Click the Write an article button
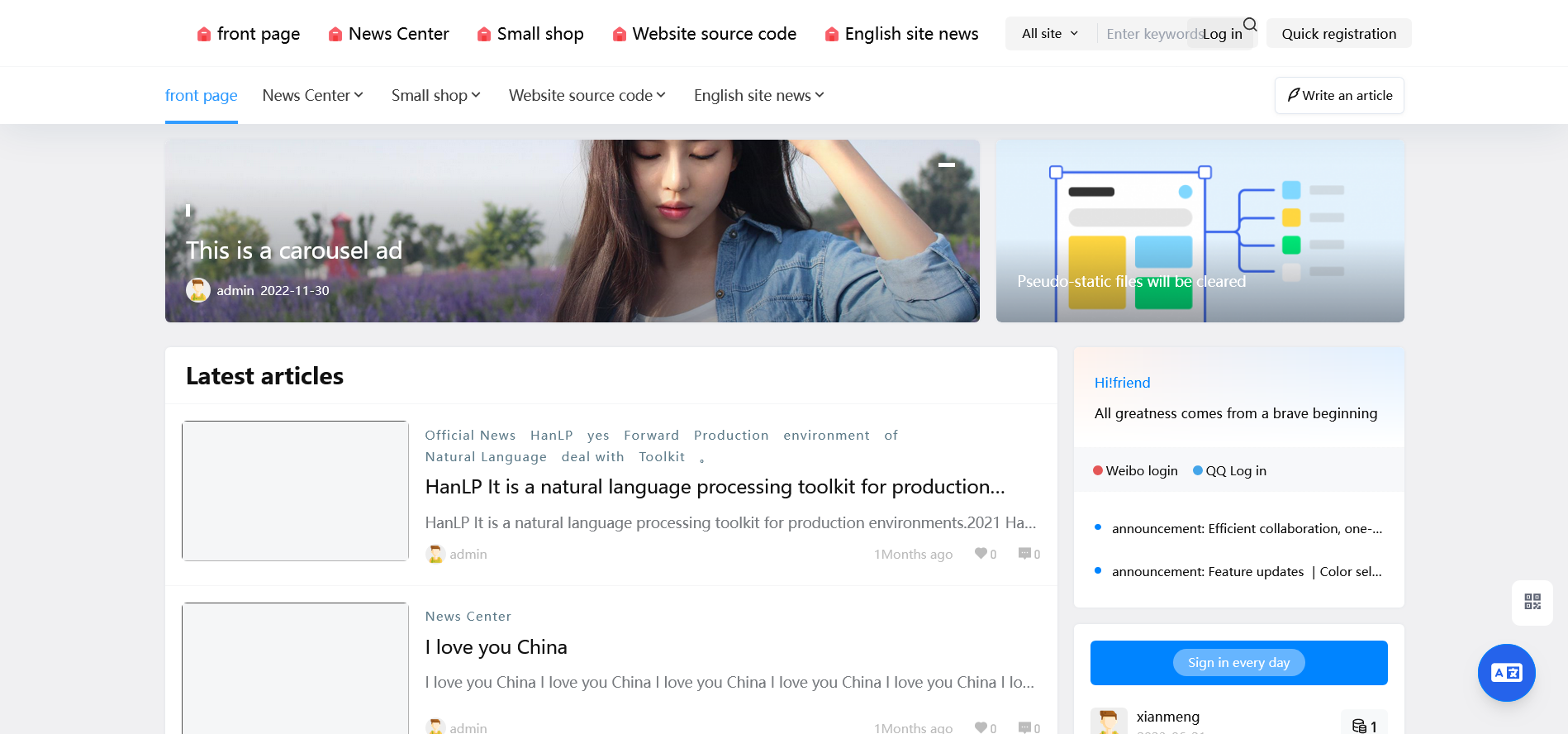Viewport: 1568px width, 734px height. [1339, 95]
